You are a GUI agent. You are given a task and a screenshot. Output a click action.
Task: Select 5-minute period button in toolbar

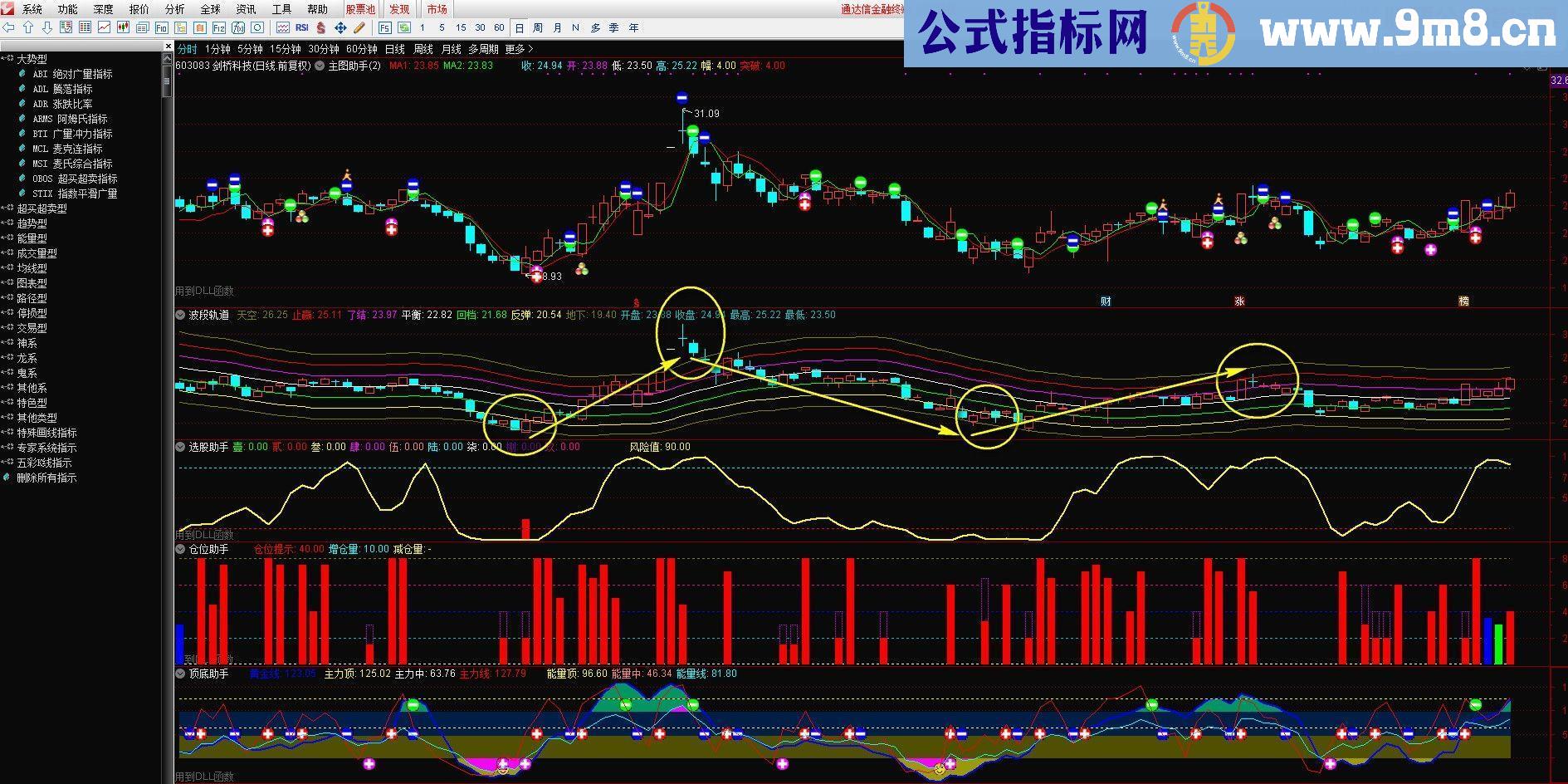pyautogui.click(x=442, y=27)
